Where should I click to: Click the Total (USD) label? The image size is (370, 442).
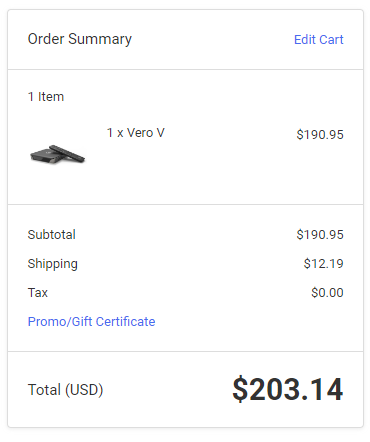[x=65, y=390]
